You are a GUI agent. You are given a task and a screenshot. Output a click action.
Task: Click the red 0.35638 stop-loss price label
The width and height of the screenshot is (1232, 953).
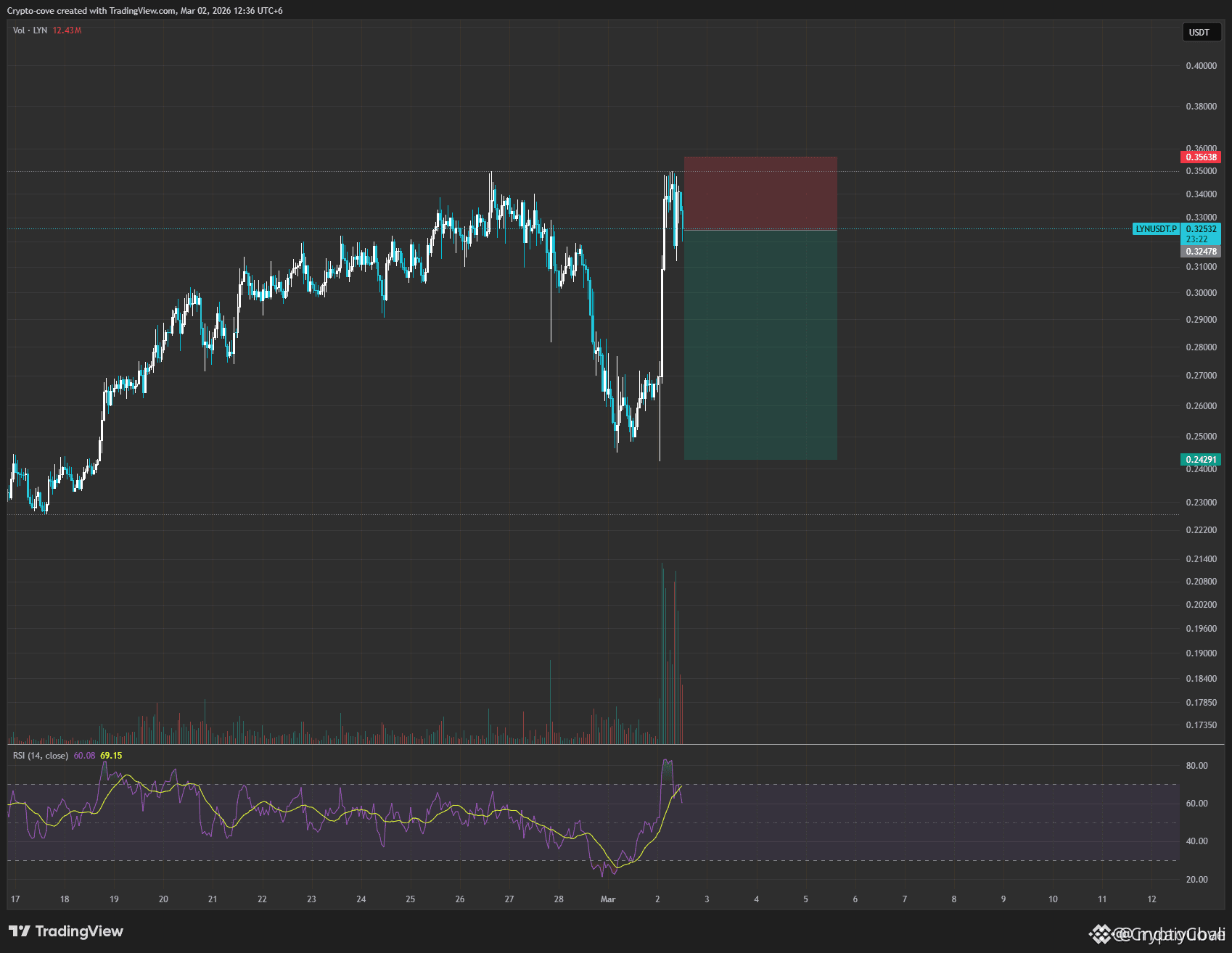pyautogui.click(x=1201, y=157)
